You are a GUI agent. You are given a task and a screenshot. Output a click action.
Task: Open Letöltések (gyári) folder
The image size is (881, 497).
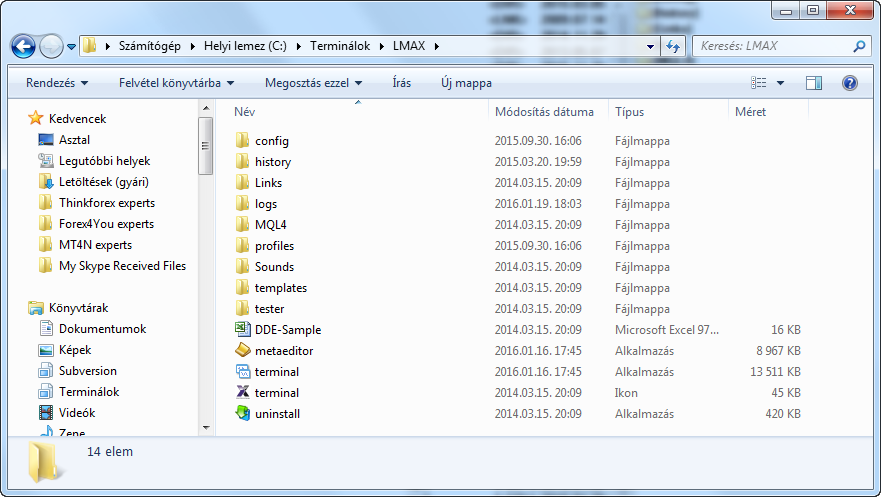click(104, 182)
